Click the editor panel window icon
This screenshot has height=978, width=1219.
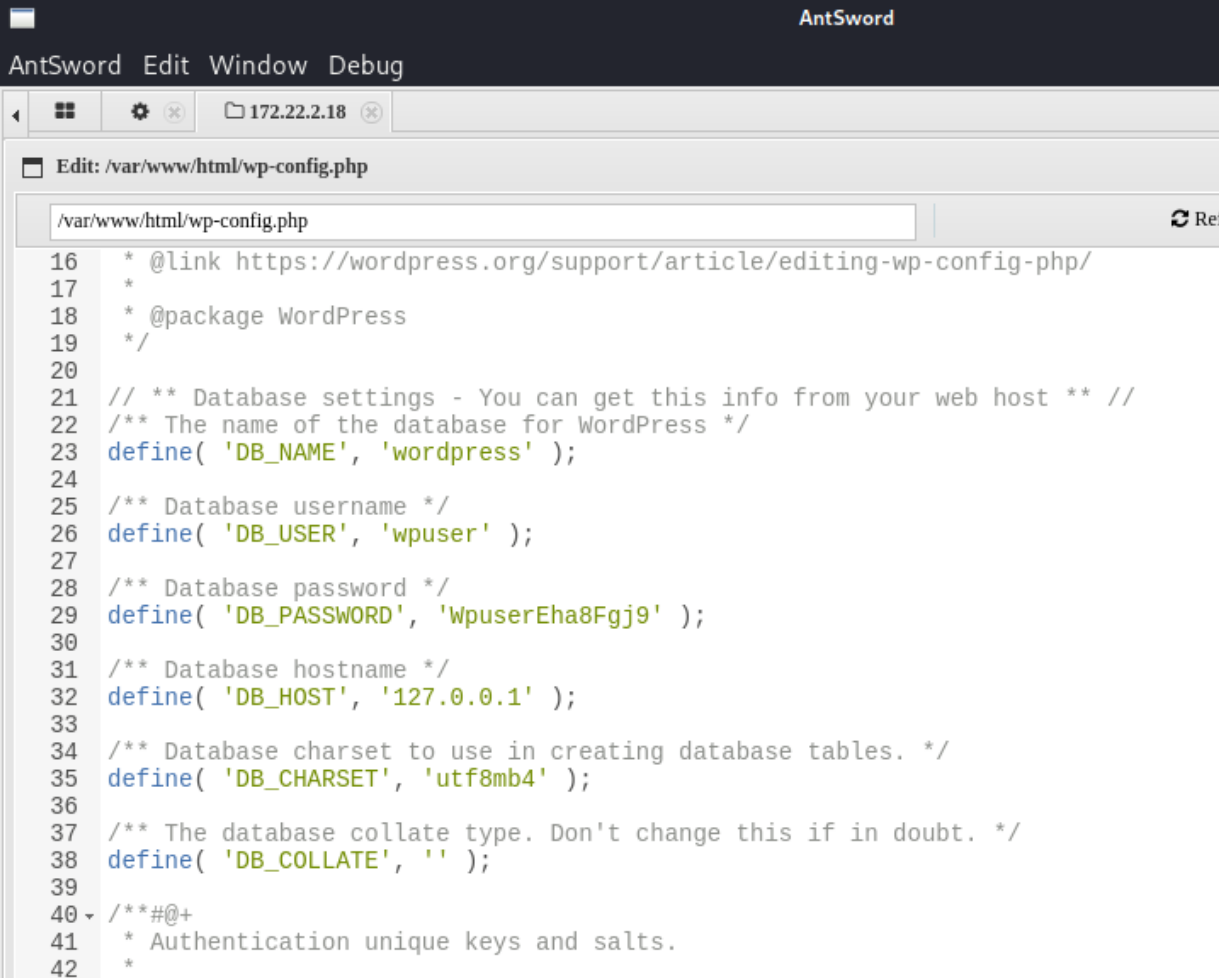pyautogui.click(x=33, y=167)
